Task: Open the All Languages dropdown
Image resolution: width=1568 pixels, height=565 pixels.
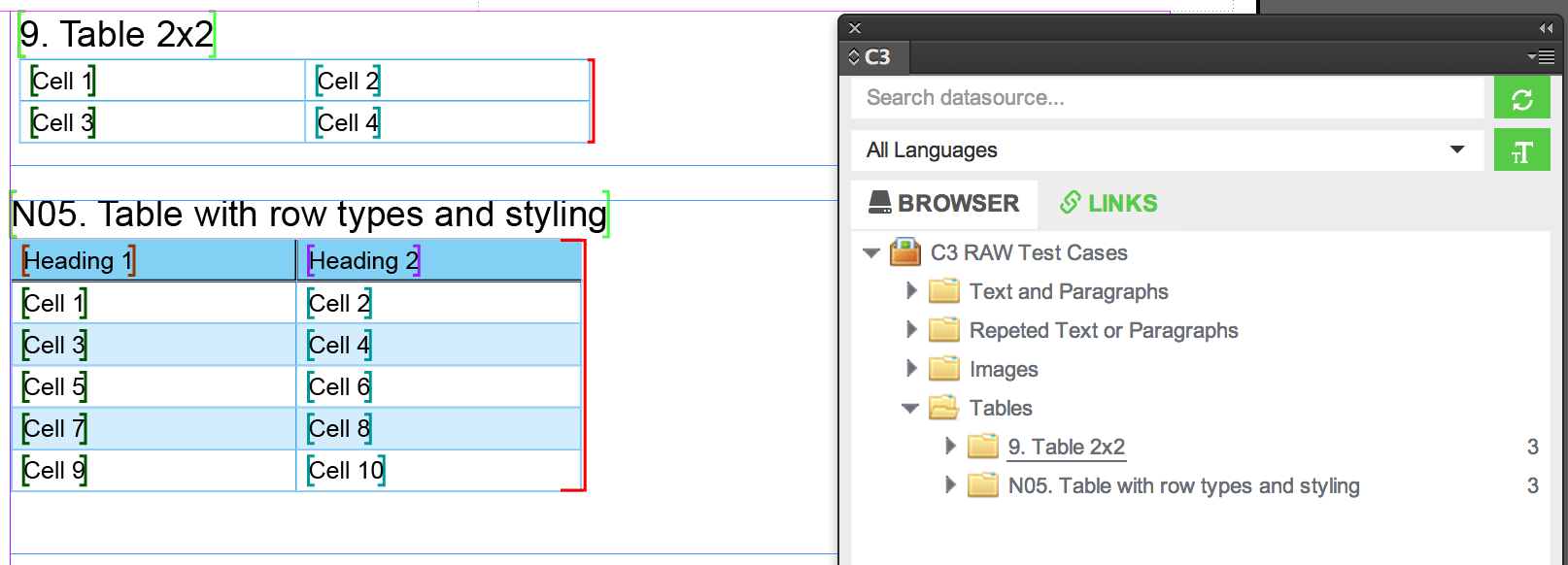Action: point(1167,150)
